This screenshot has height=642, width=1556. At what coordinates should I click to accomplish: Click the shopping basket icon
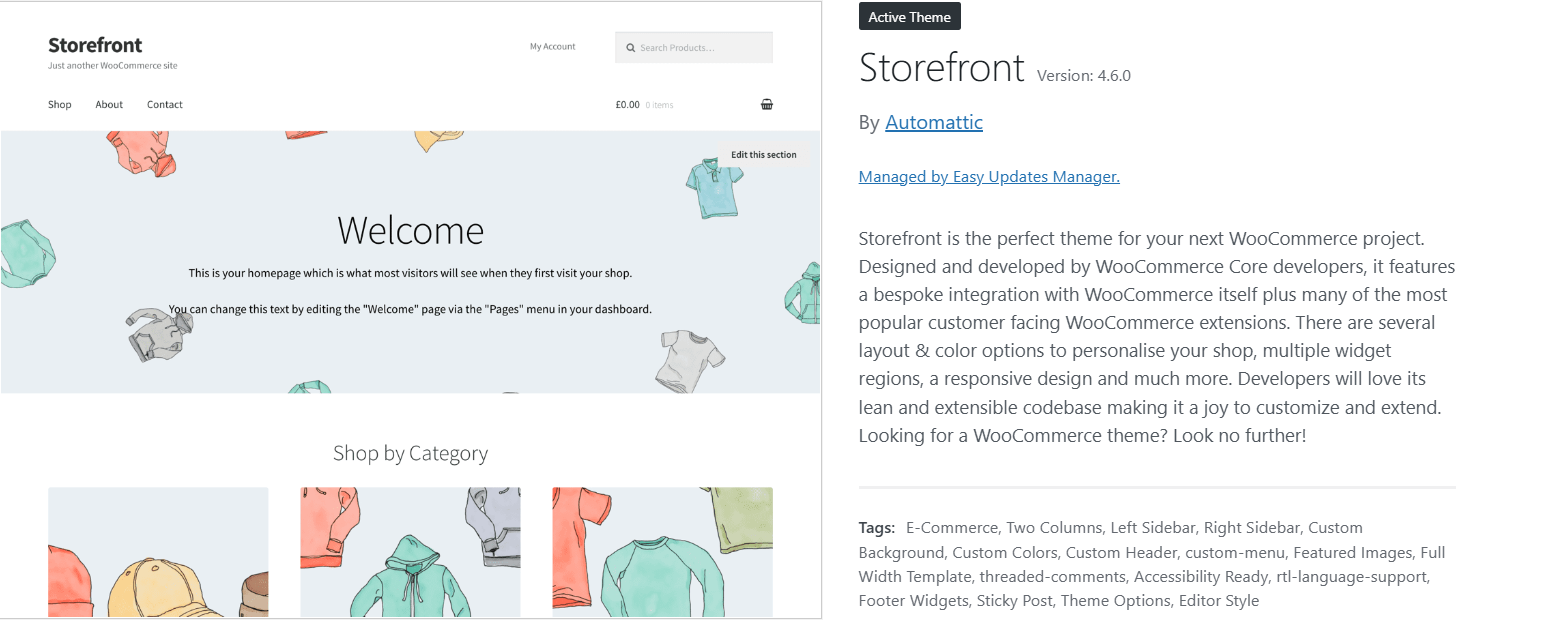767,104
